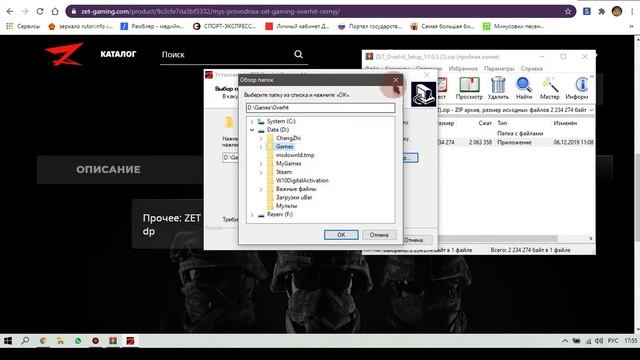The height and width of the screenshot is (360, 640).
Task: Select the msdownld.tmp folder
Action: click(295, 155)
